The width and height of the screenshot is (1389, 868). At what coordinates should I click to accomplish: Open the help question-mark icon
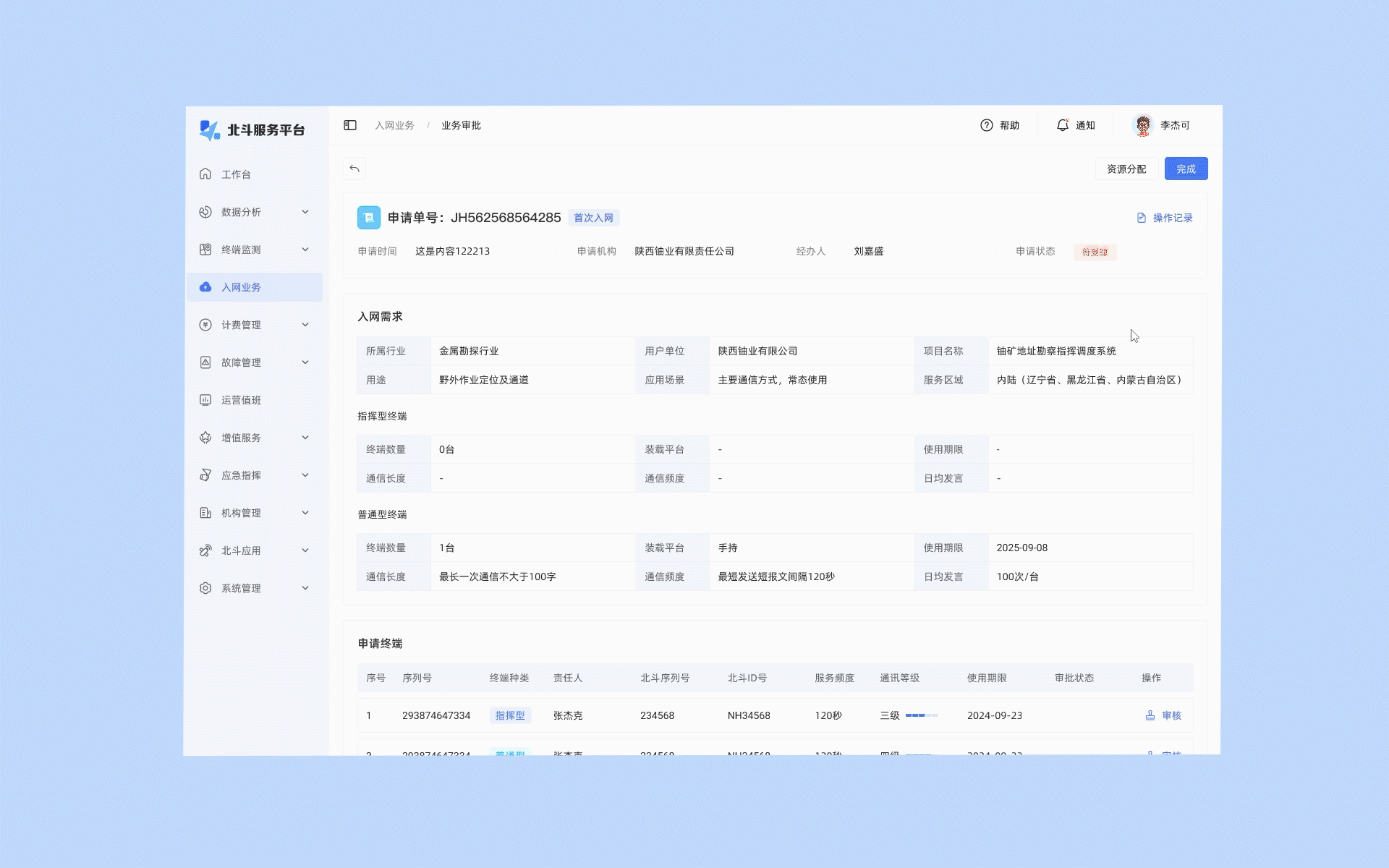click(986, 125)
